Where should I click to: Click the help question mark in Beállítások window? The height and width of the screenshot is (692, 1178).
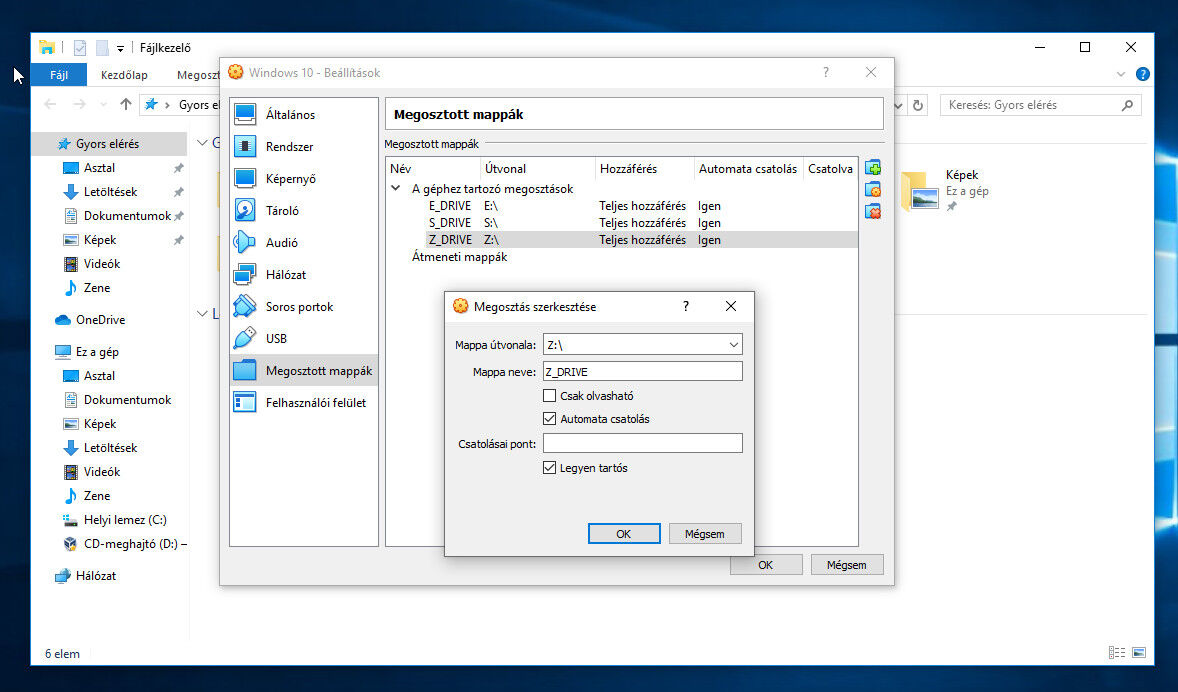tap(826, 72)
